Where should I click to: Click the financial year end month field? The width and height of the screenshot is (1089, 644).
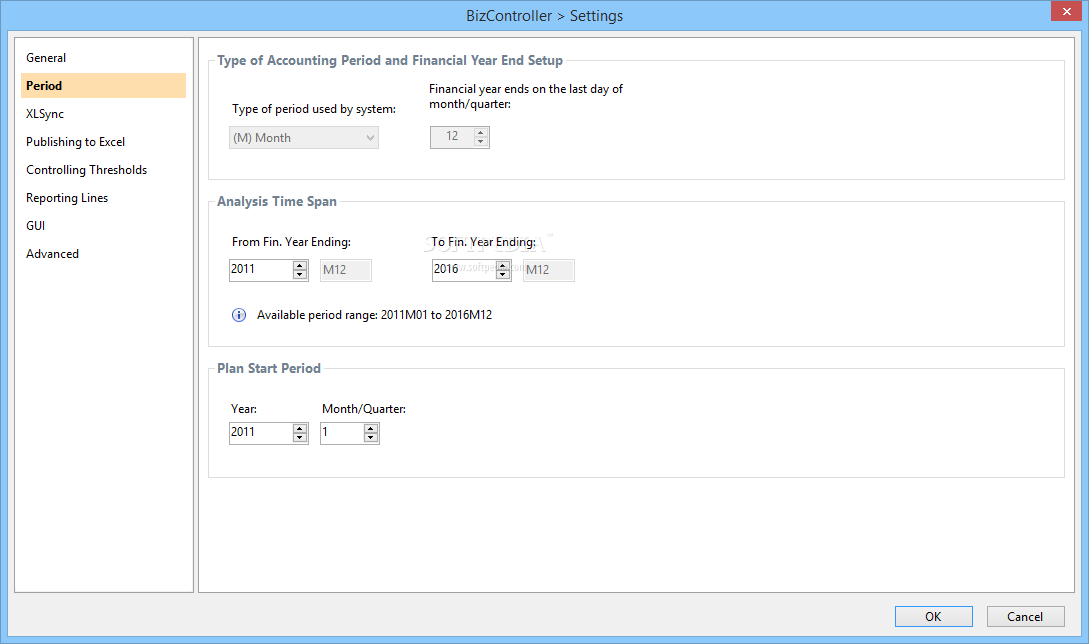click(x=452, y=137)
